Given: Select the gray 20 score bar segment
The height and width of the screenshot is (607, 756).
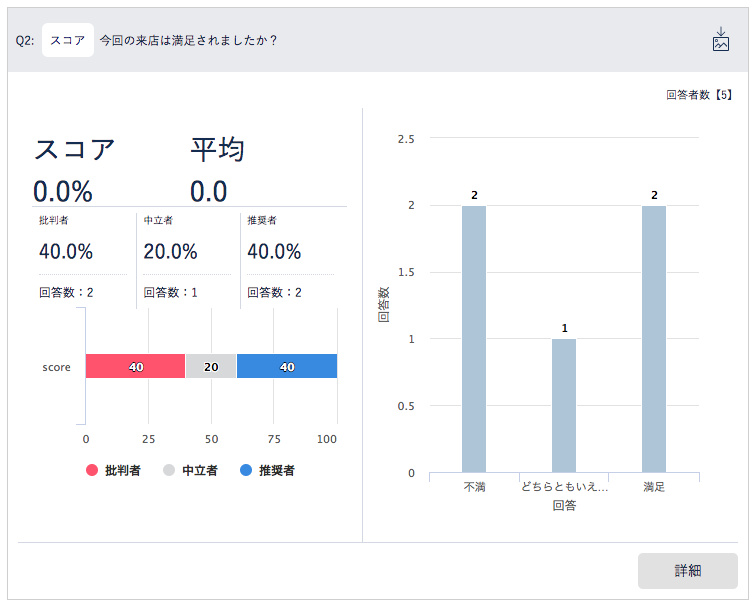Looking at the screenshot, I should coord(211,366).
